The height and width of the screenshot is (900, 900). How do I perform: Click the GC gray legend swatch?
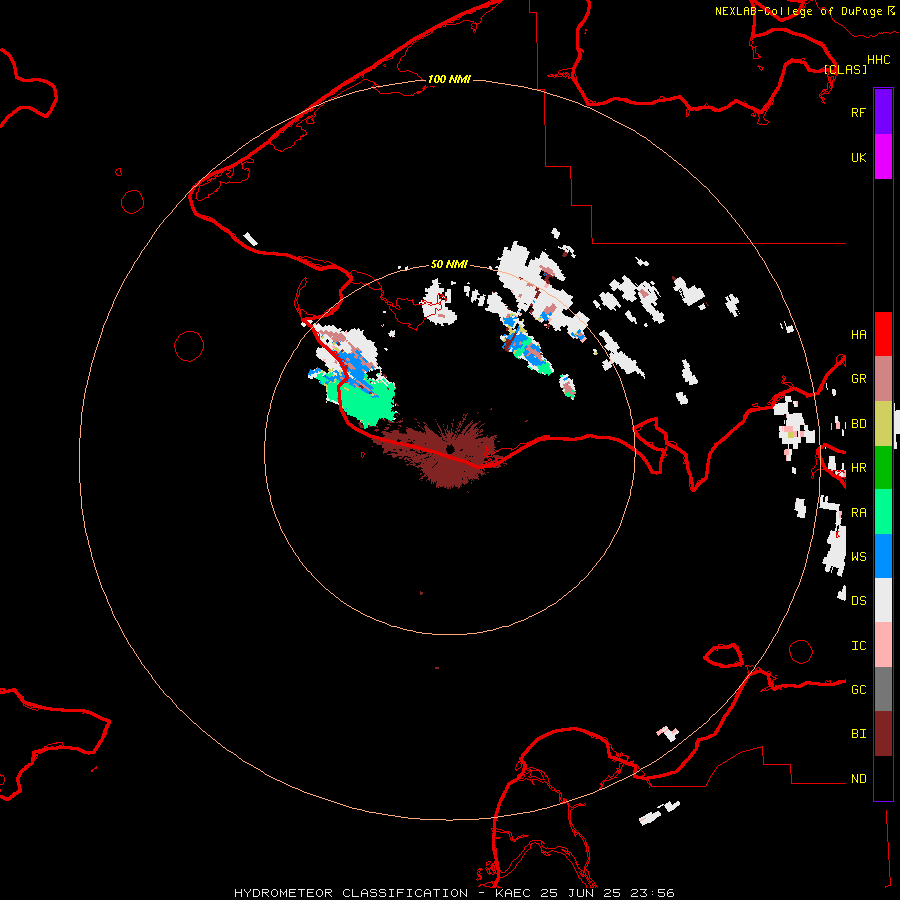click(x=883, y=689)
